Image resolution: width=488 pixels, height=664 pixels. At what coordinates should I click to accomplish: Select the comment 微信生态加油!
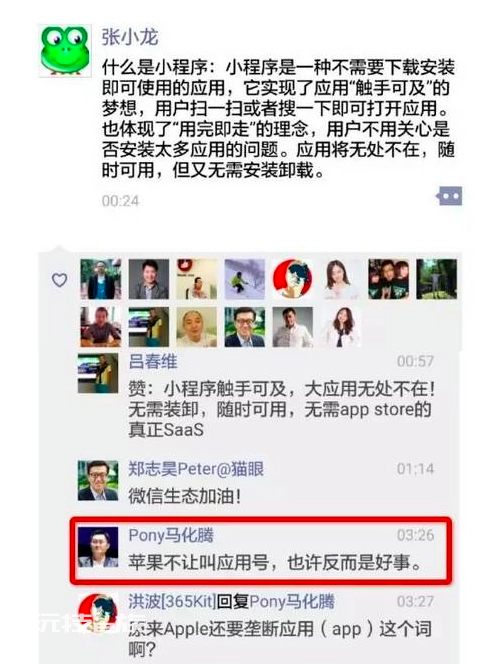pos(185,496)
